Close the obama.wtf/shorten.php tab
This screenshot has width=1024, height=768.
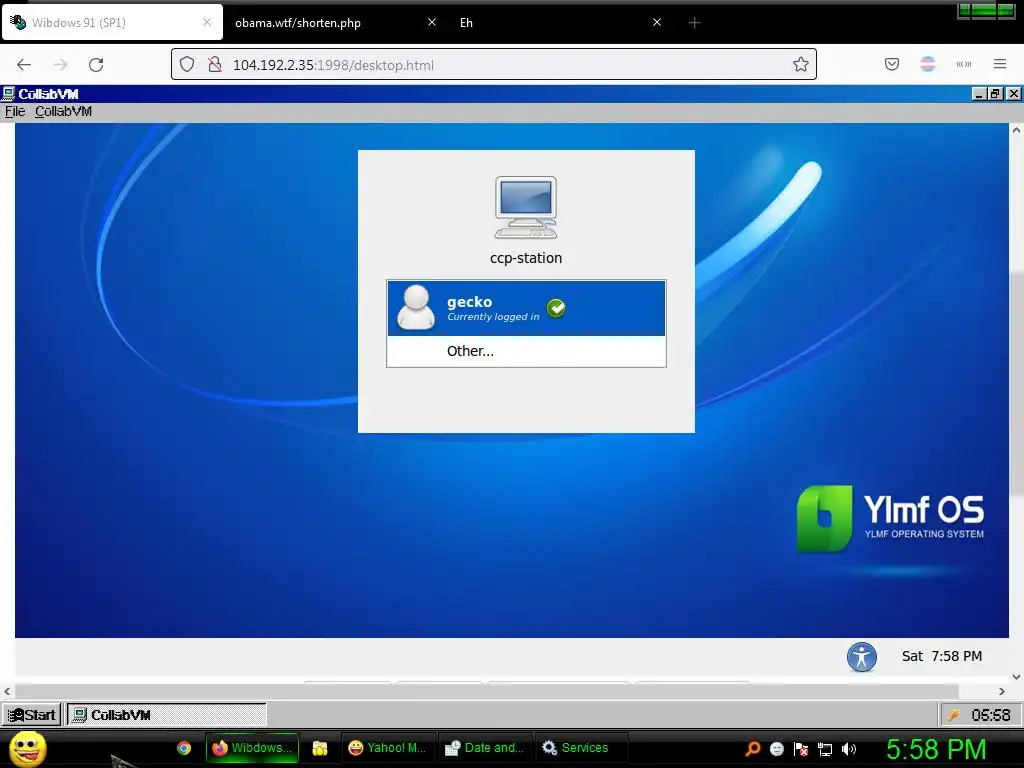tap(432, 22)
